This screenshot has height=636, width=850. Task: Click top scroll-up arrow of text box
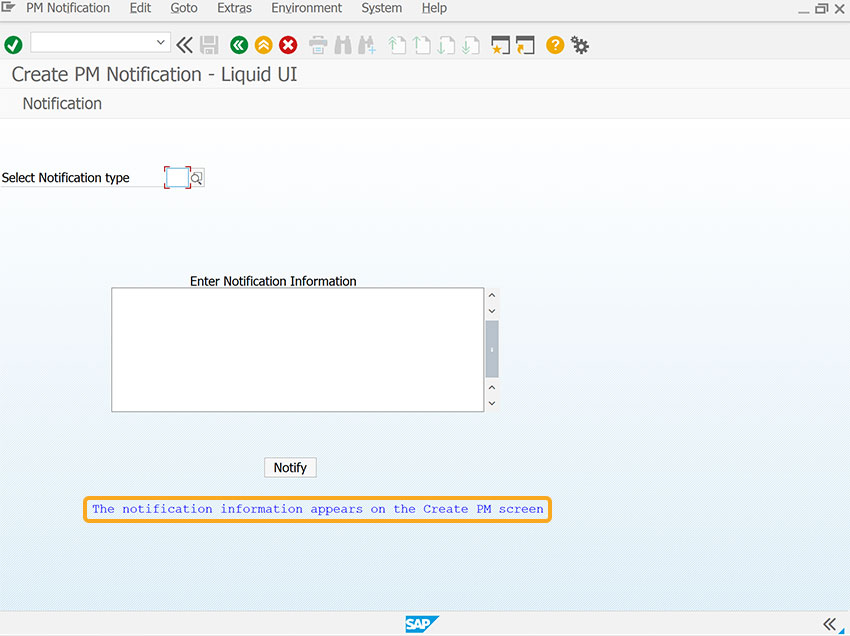492,295
